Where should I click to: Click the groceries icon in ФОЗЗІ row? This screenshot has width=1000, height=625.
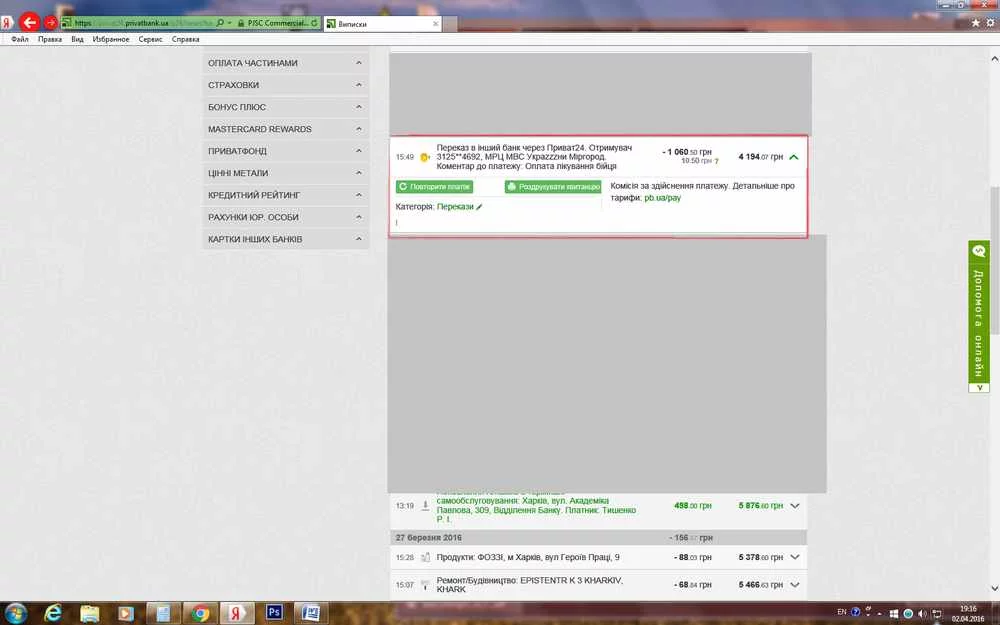tap(425, 557)
